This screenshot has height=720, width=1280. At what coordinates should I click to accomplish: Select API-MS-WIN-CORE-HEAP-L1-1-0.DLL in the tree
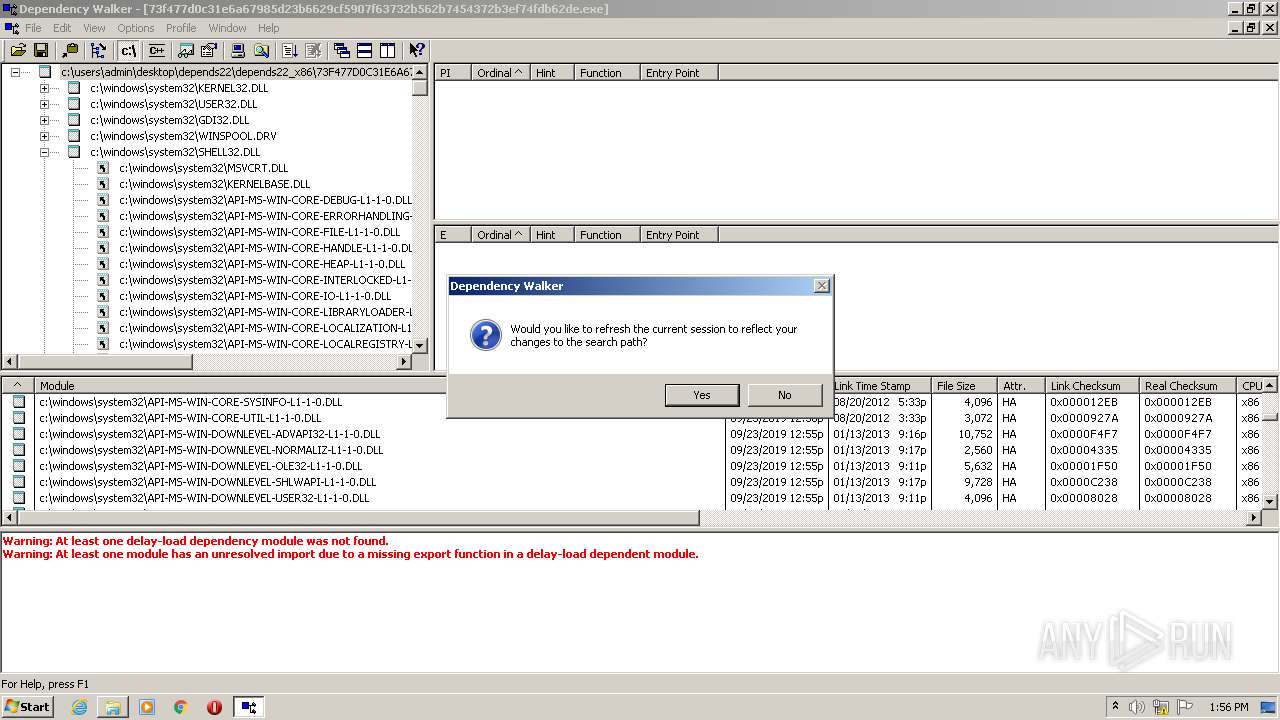262,264
